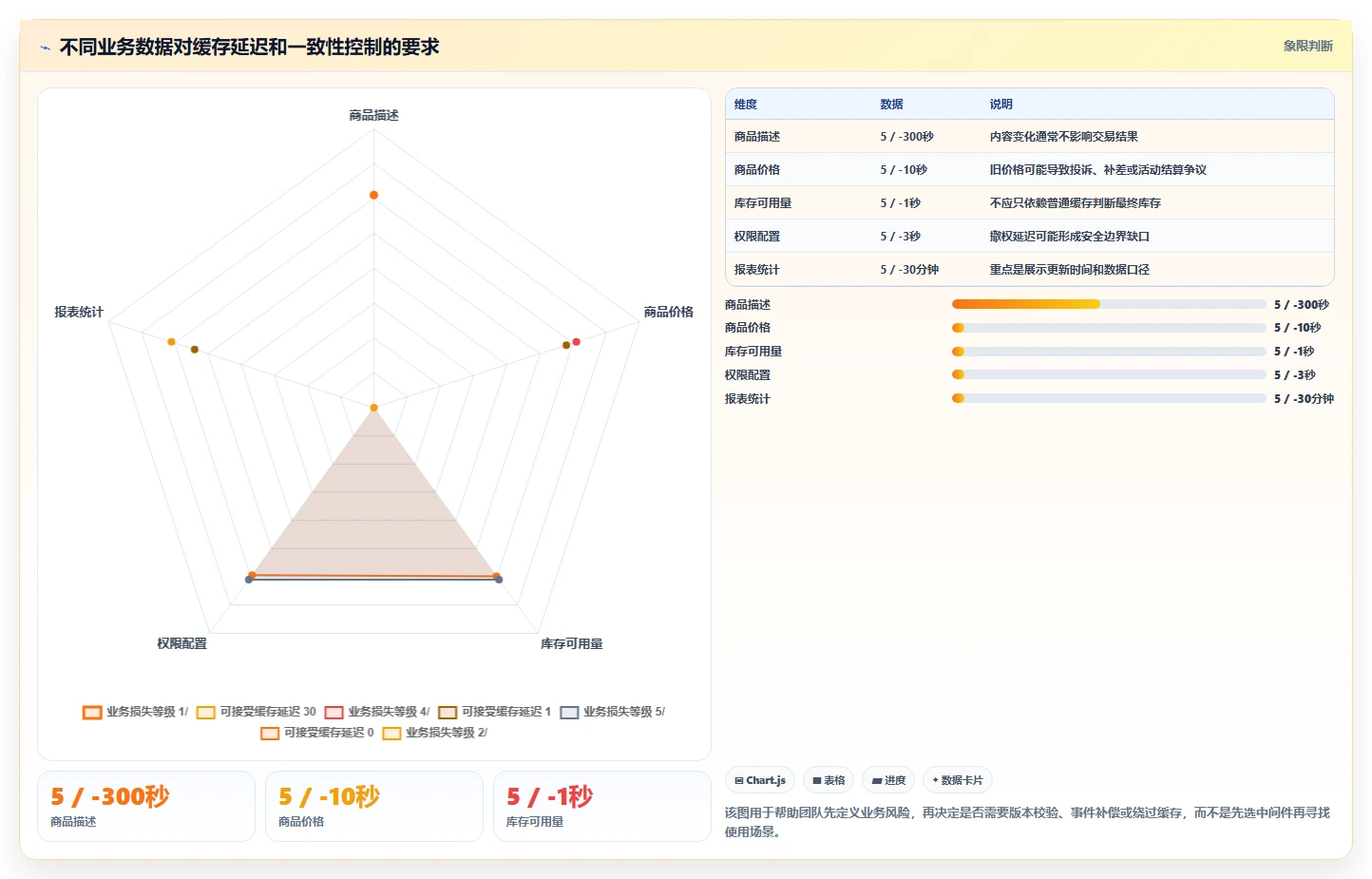
Task: Click the 权限配置 progress bar
Action: (1109, 374)
